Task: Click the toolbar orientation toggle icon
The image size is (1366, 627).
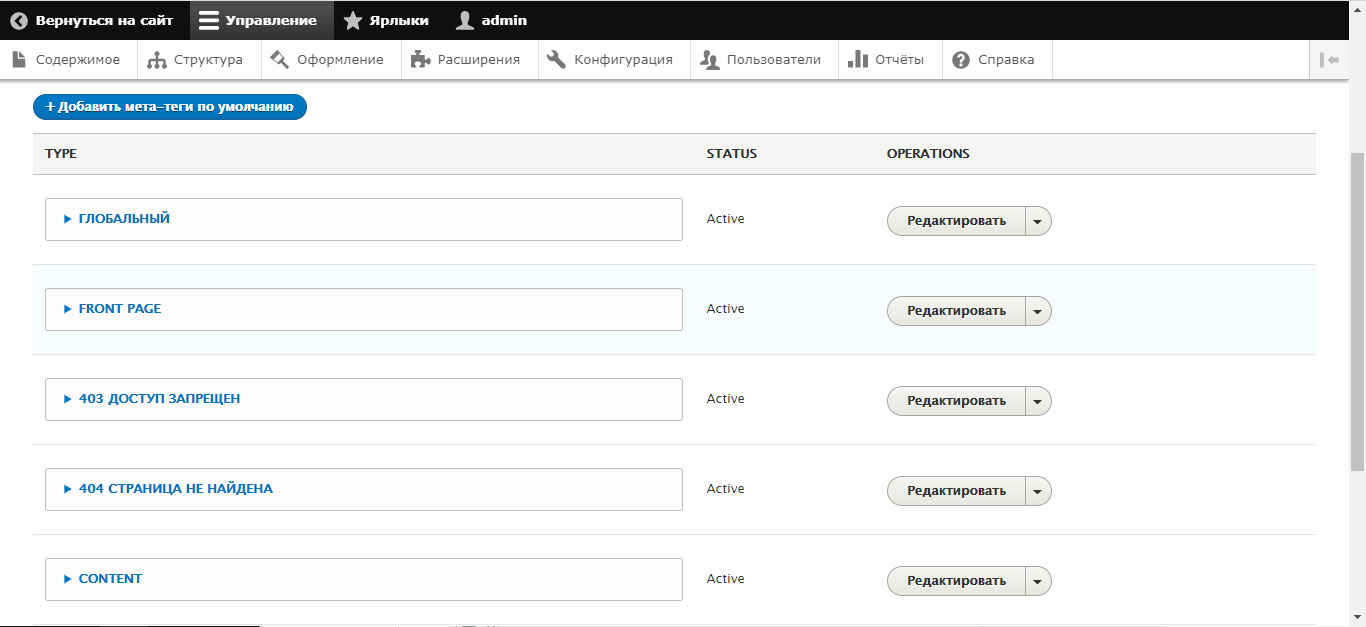Action: (1329, 60)
